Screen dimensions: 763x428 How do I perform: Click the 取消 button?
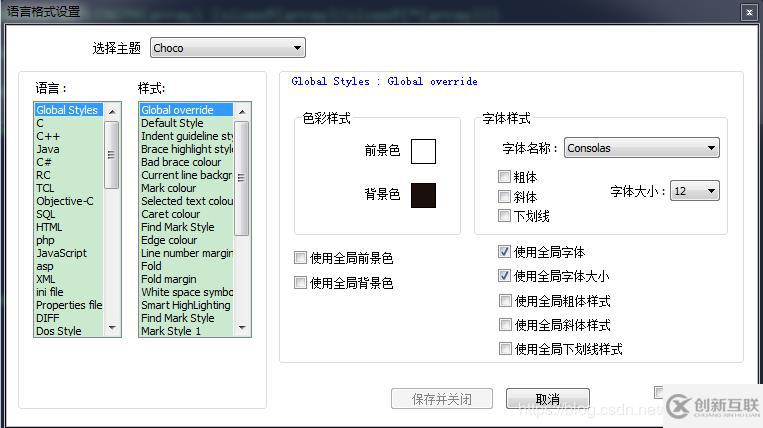[548, 399]
